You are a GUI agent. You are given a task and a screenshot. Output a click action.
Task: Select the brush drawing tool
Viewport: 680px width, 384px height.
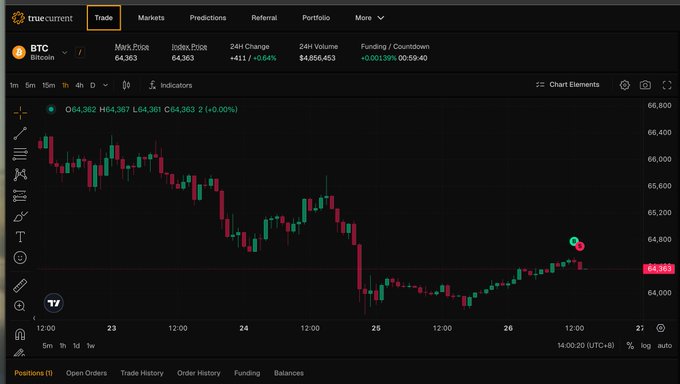click(20, 216)
